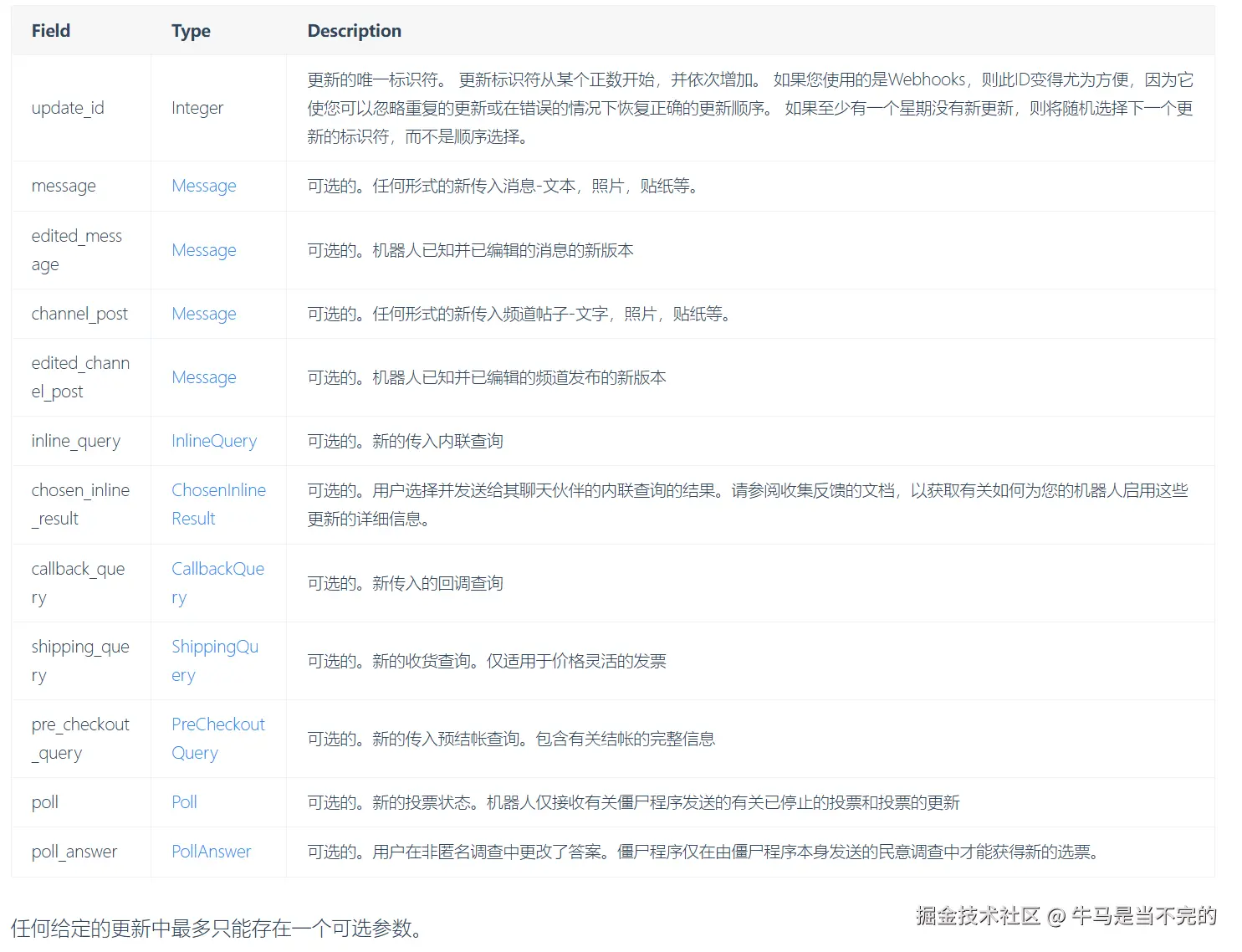Select the poll_answer field cell
This screenshot has height=952, width=1242.
(x=81, y=852)
